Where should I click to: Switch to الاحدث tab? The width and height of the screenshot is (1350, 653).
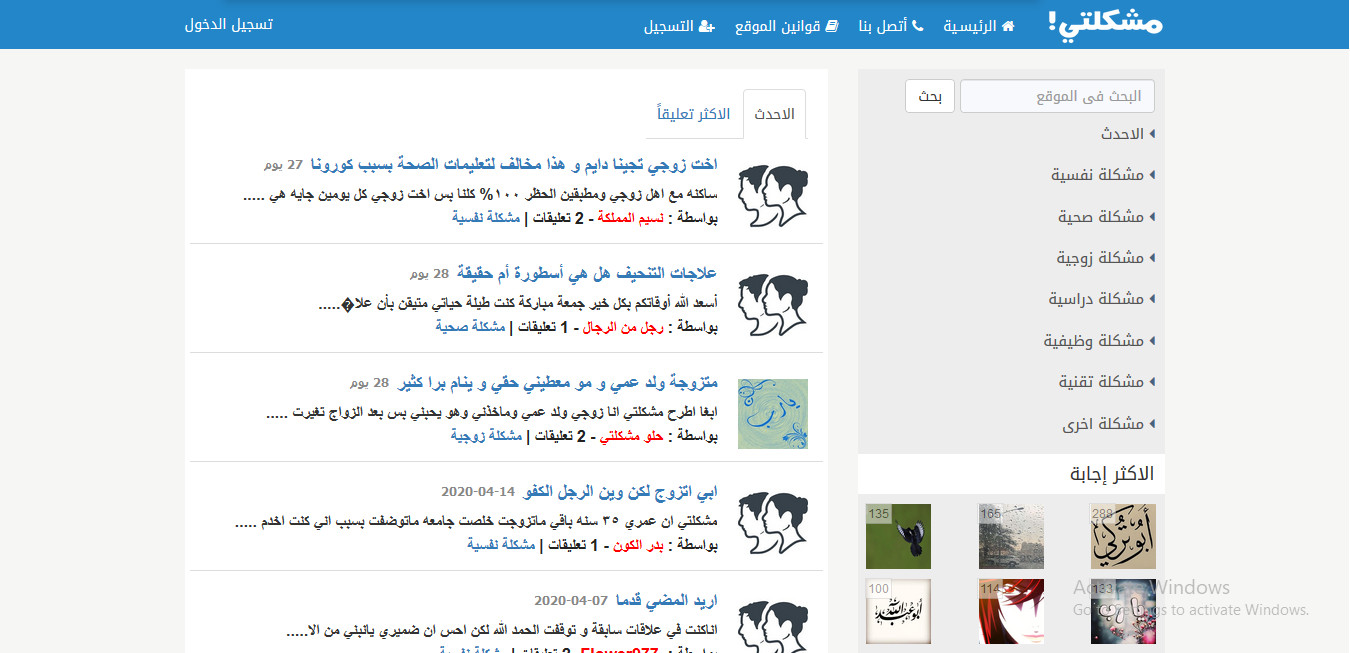[x=775, y=114]
